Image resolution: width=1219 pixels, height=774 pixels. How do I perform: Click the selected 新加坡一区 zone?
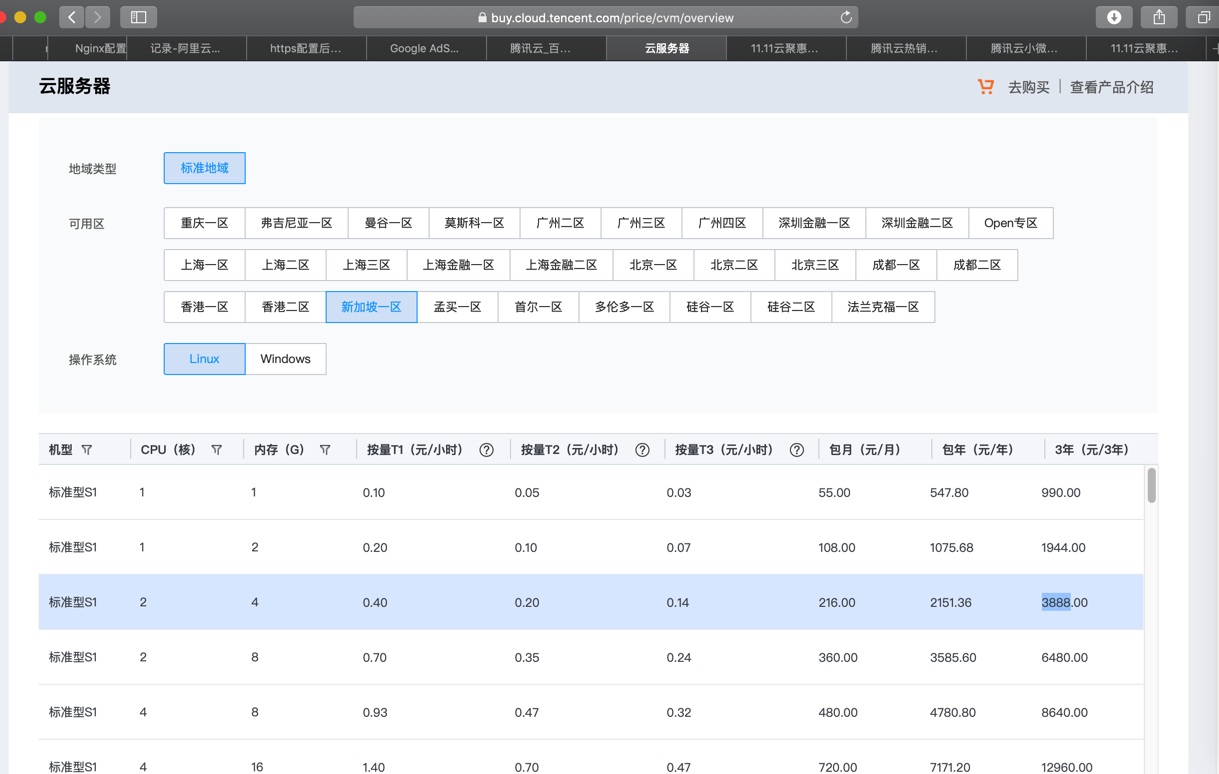[371, 307]
